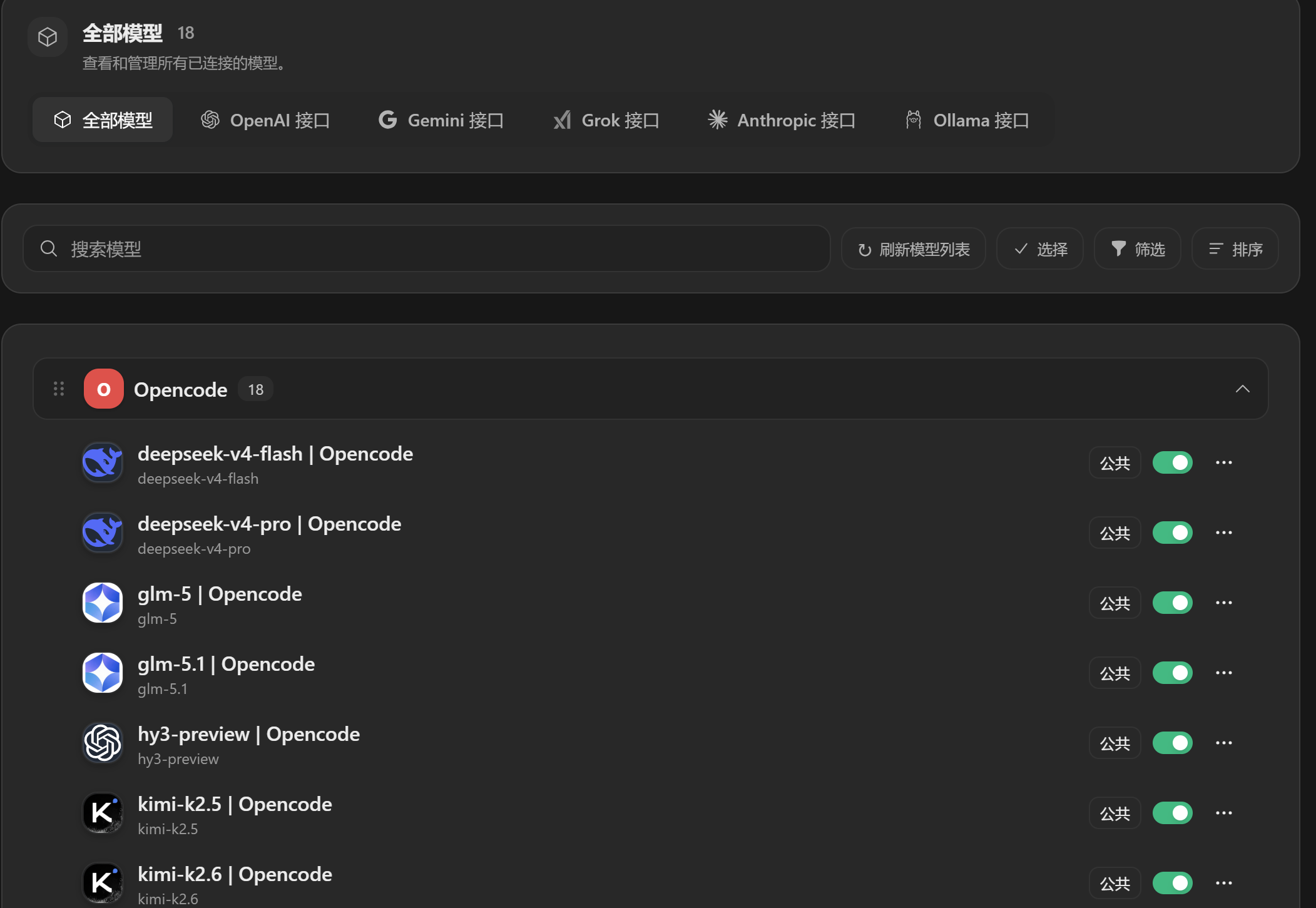Click the search magnifier icon
Image resolution: width=1316 pixels, height=908 pixels.
[49, 248]
